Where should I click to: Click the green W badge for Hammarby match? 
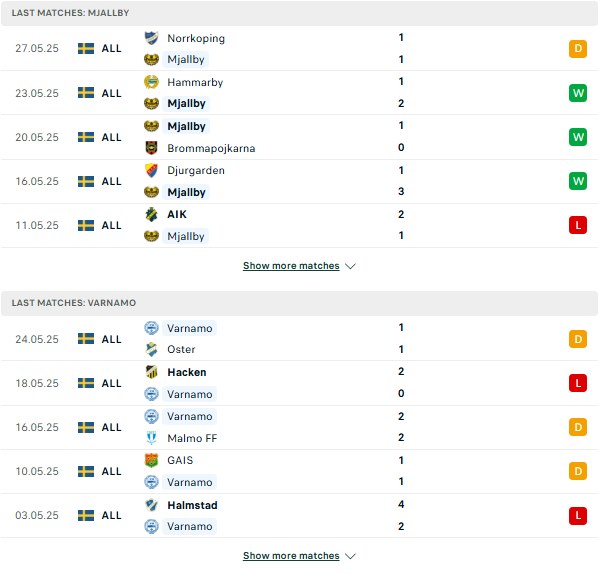[578, 93]
